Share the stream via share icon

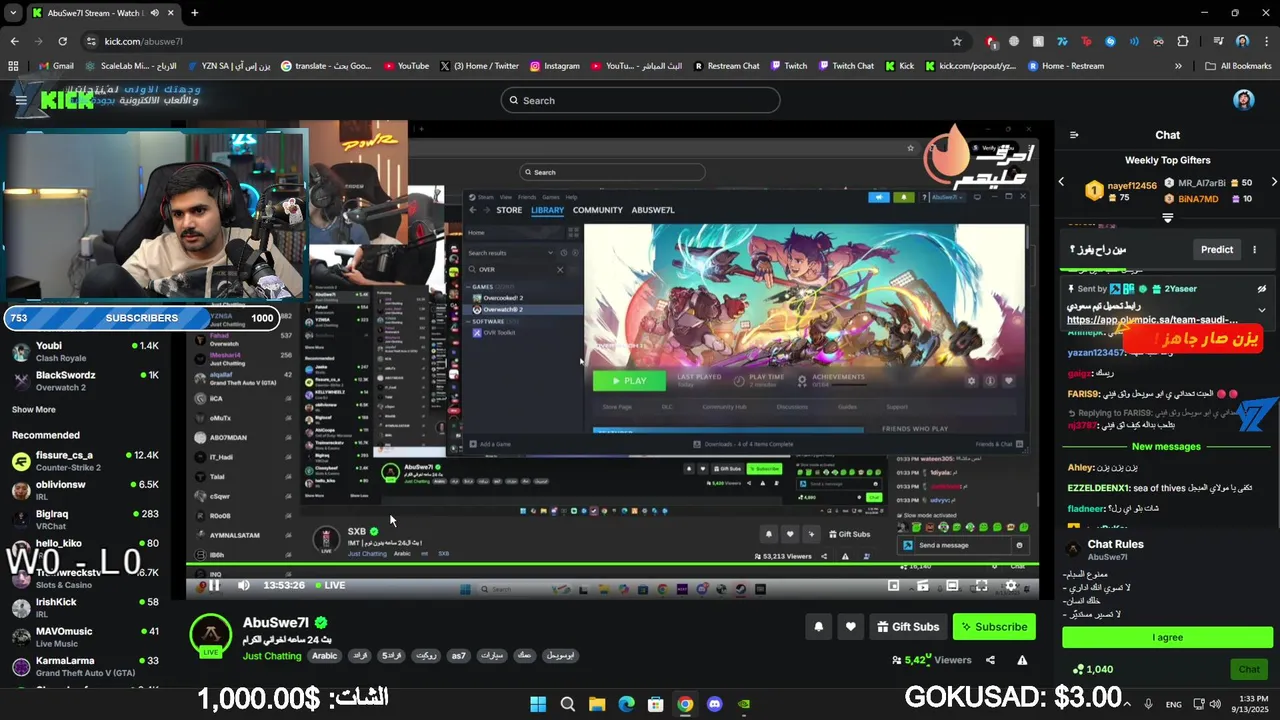[x=990, y=660]
